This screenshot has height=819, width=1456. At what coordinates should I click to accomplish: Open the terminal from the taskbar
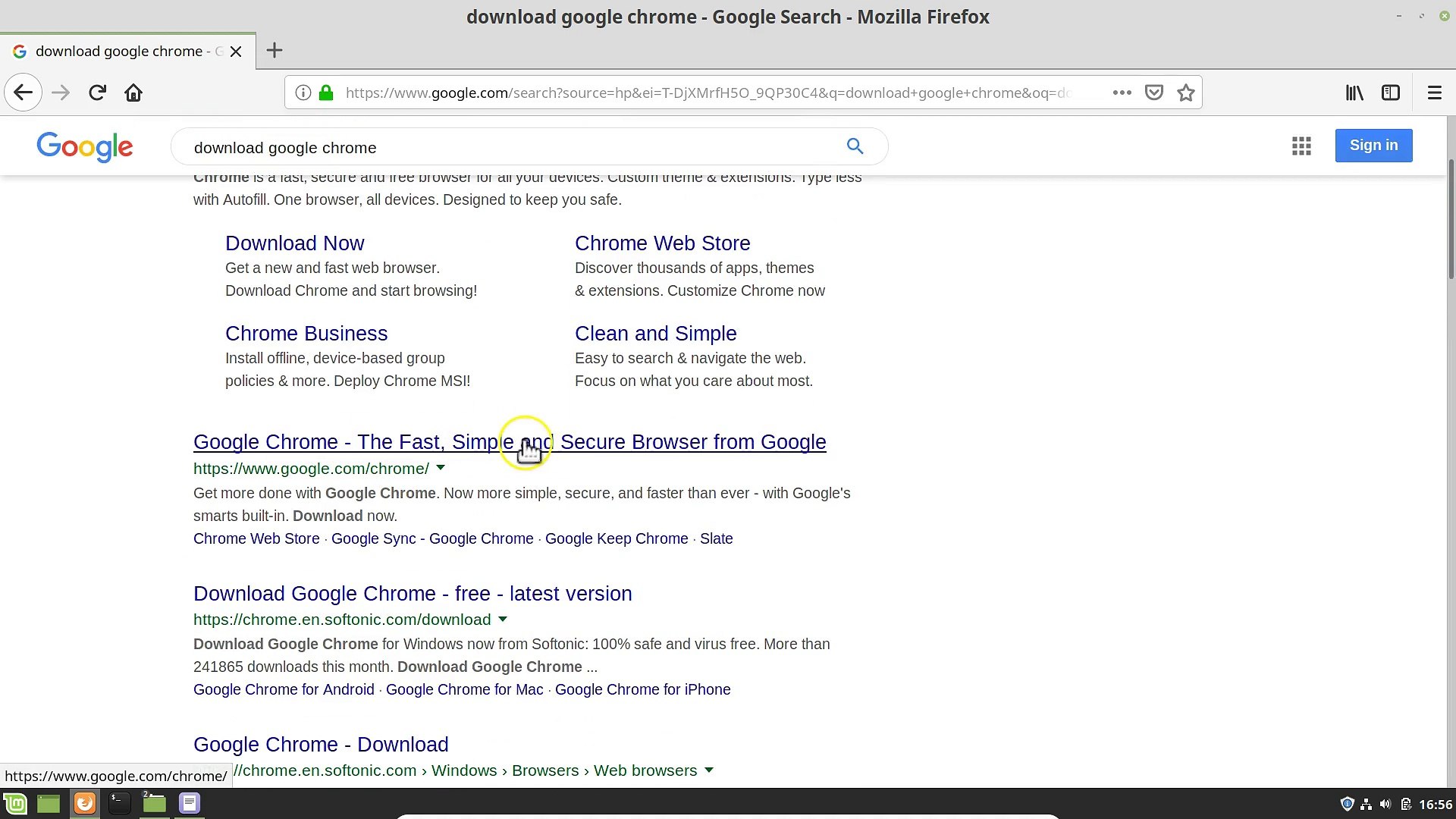[x=119, y=803]
